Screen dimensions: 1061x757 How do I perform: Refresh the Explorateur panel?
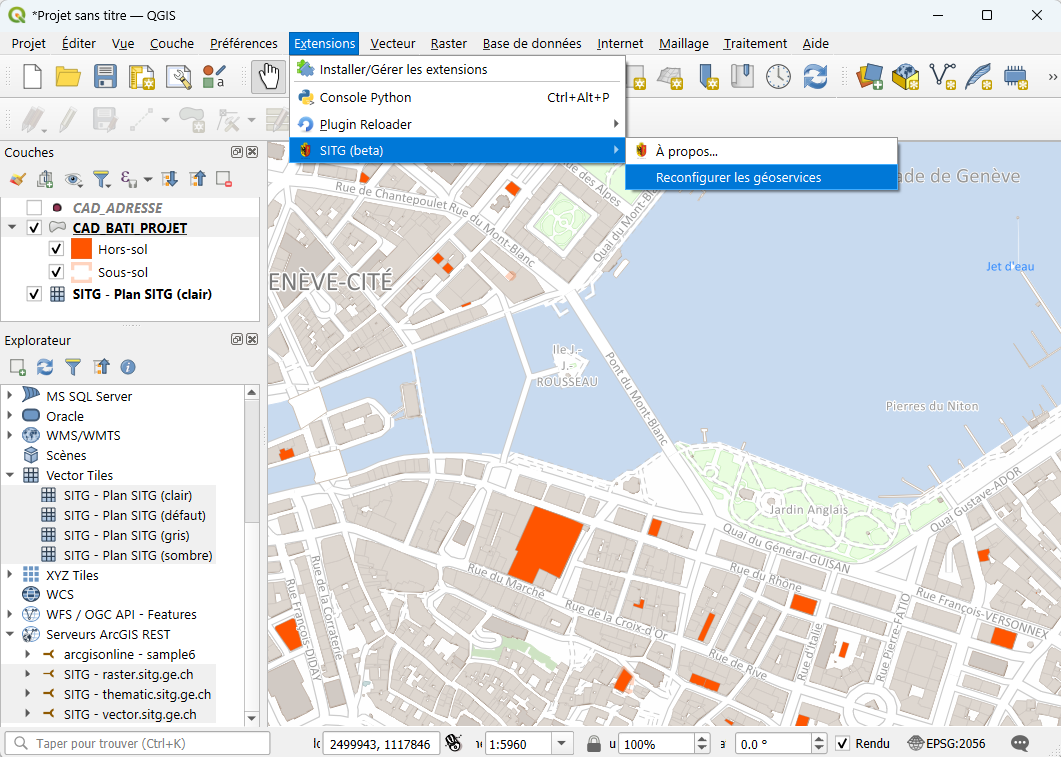[45, 367]
